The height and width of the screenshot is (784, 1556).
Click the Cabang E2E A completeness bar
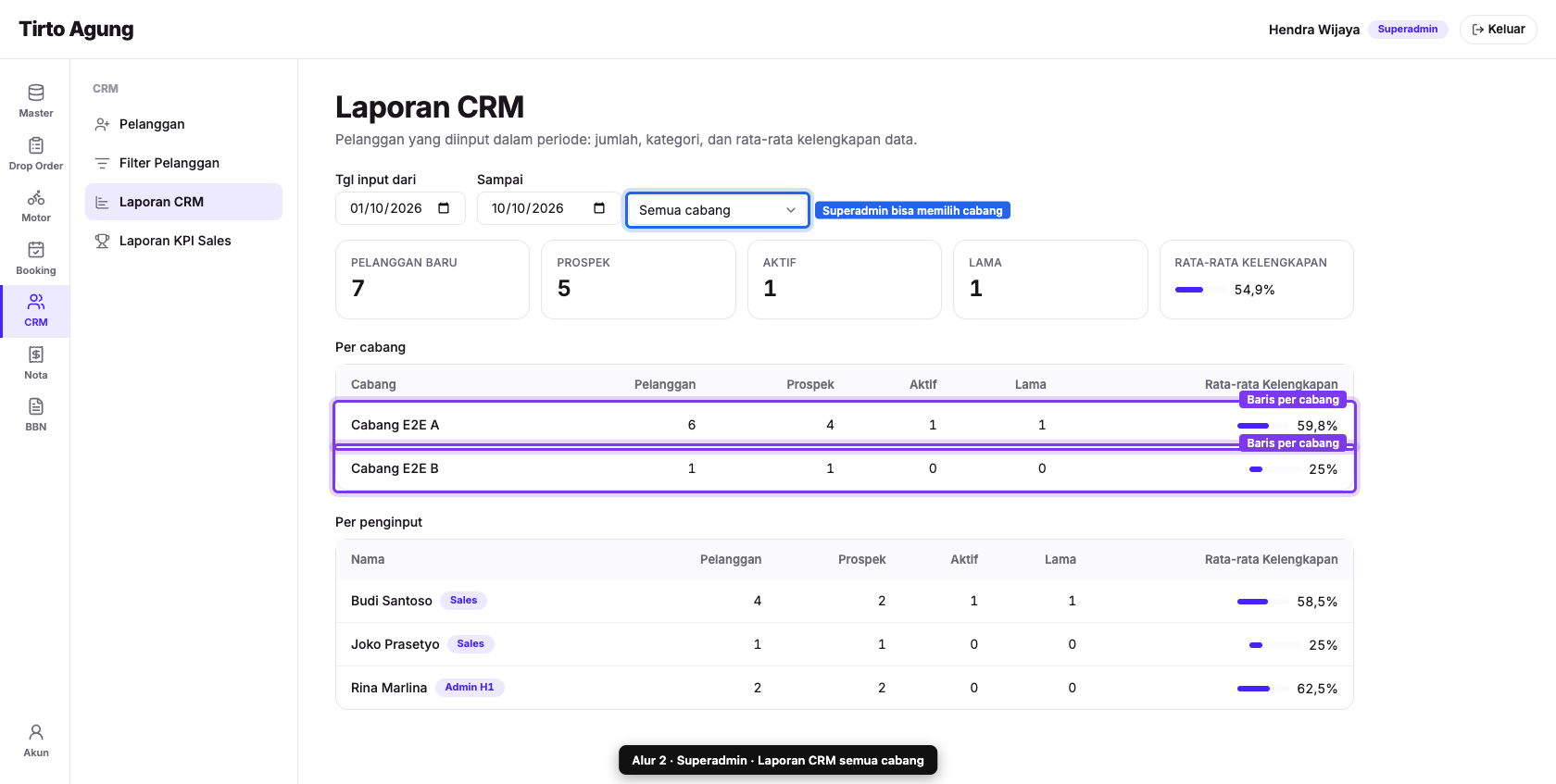coord(1263,426)
